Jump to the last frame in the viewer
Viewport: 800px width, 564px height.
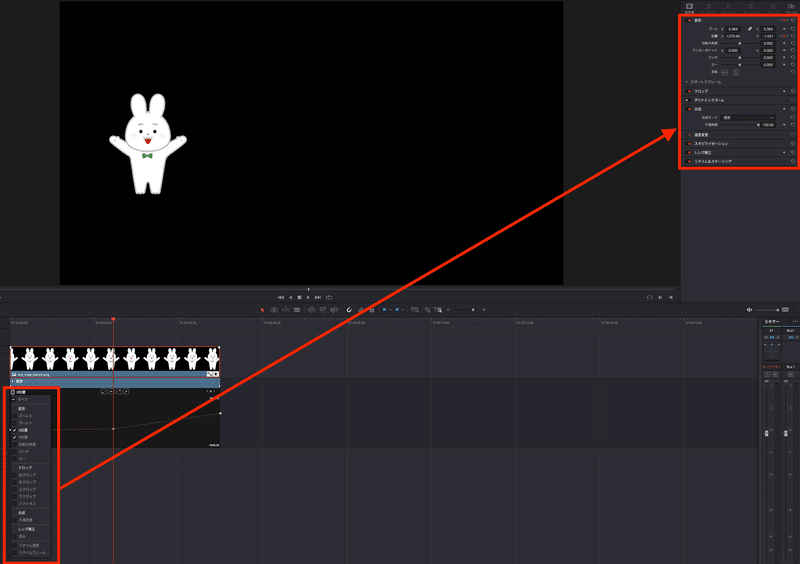318,297
